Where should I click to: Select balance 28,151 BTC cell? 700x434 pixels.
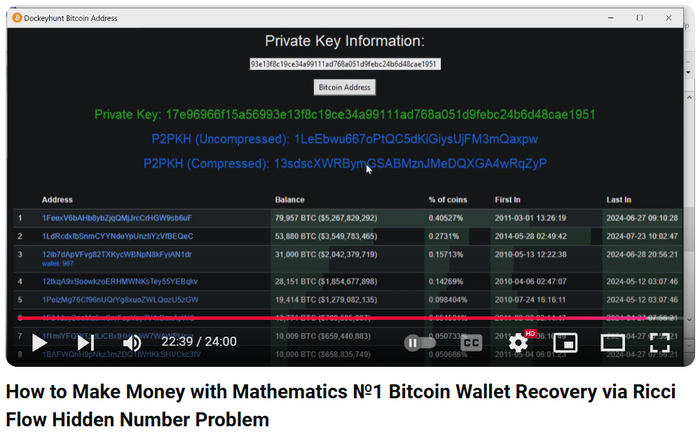pyautogui.click(x=326, y=282)
